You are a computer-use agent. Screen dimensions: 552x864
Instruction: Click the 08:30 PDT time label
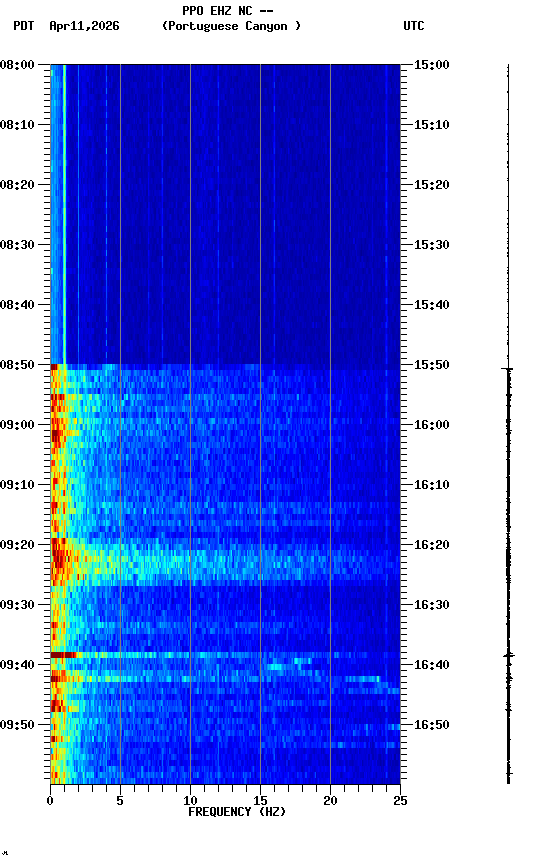[17, 245]
